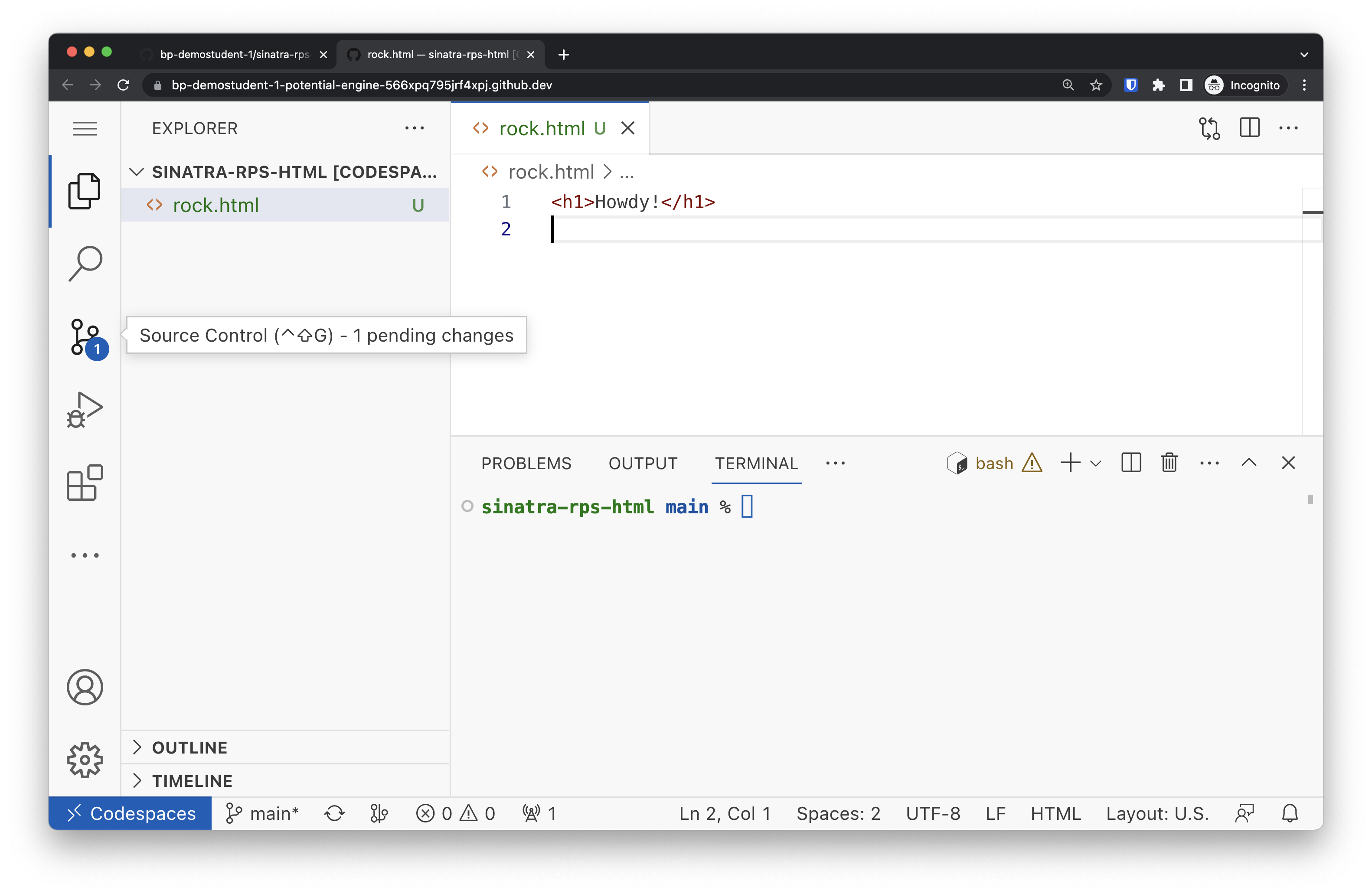Click the editor minimap slider

[1312, 213]
